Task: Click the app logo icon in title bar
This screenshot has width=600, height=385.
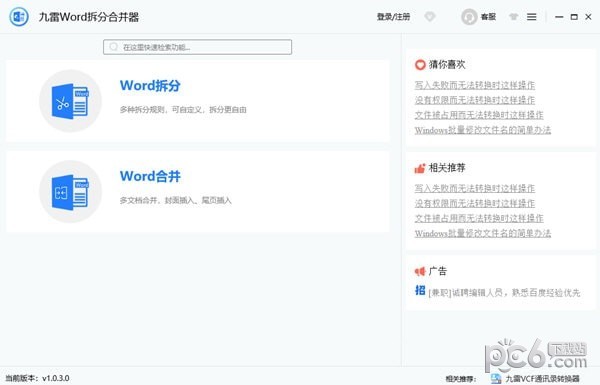Action: [x=19, y=17]
